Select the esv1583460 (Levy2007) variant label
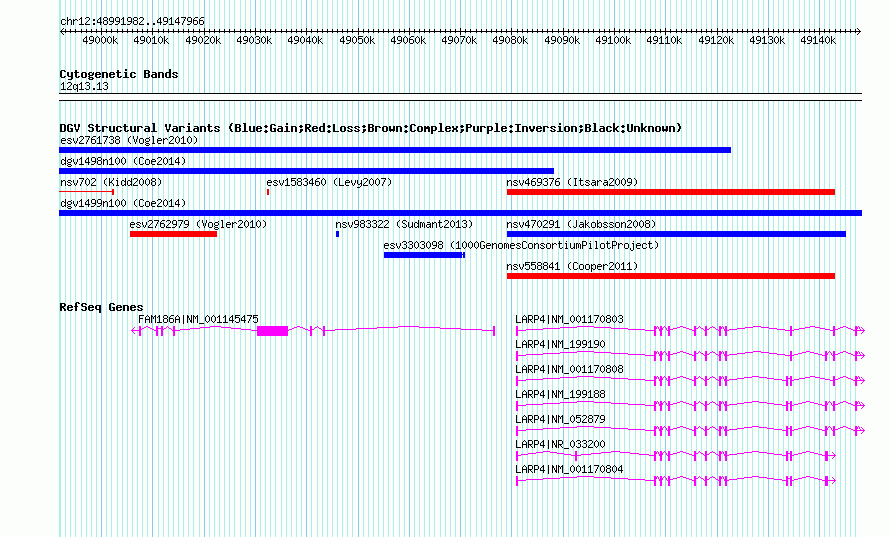Viewport: 890px width, 537px height. (x=329, y=182)
